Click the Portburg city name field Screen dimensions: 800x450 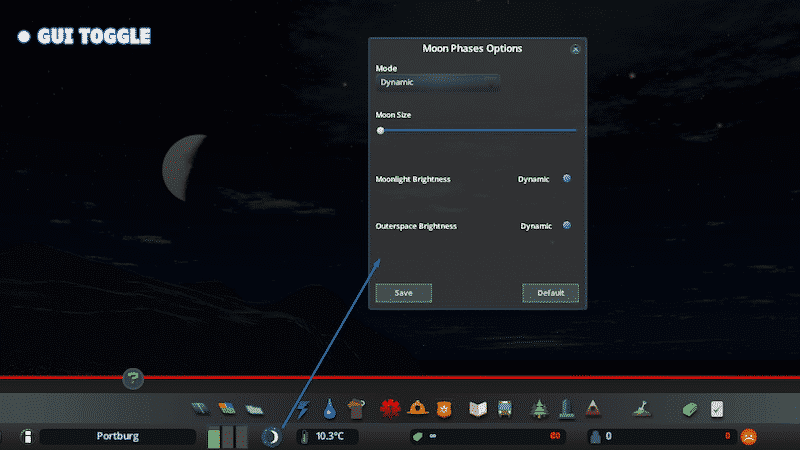[117, 437]
